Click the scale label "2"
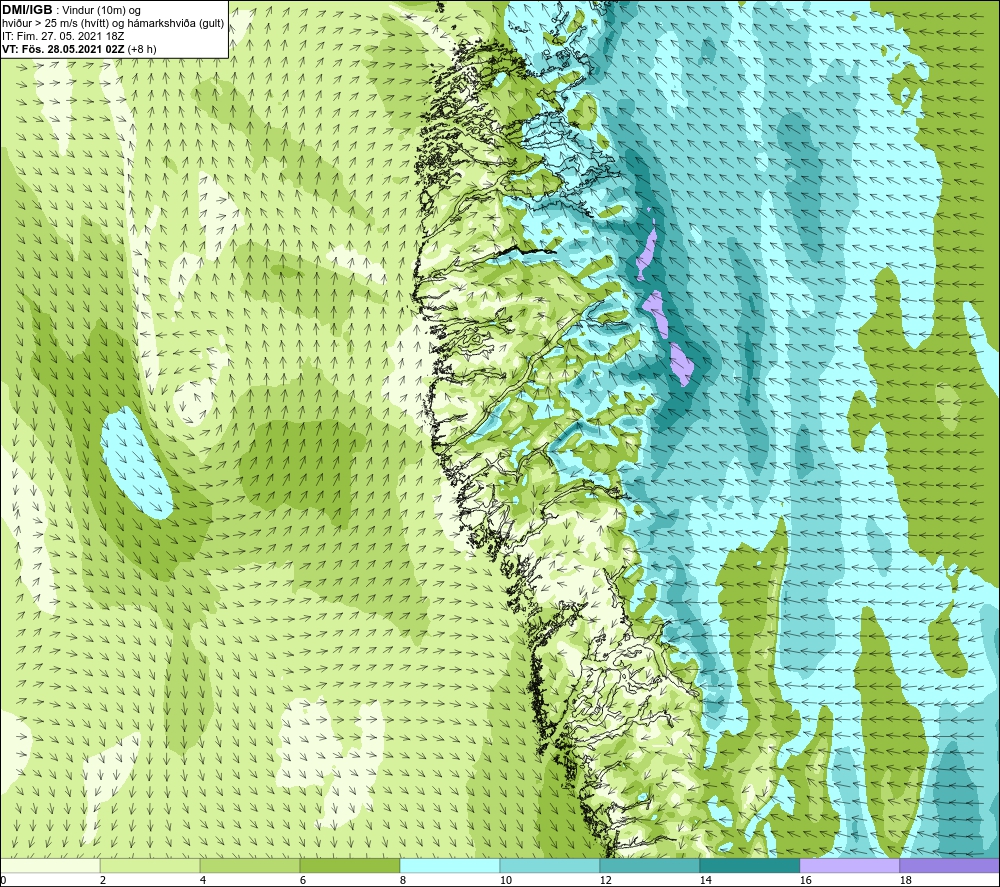The image size is (1000, 887). tap(103, 880)
